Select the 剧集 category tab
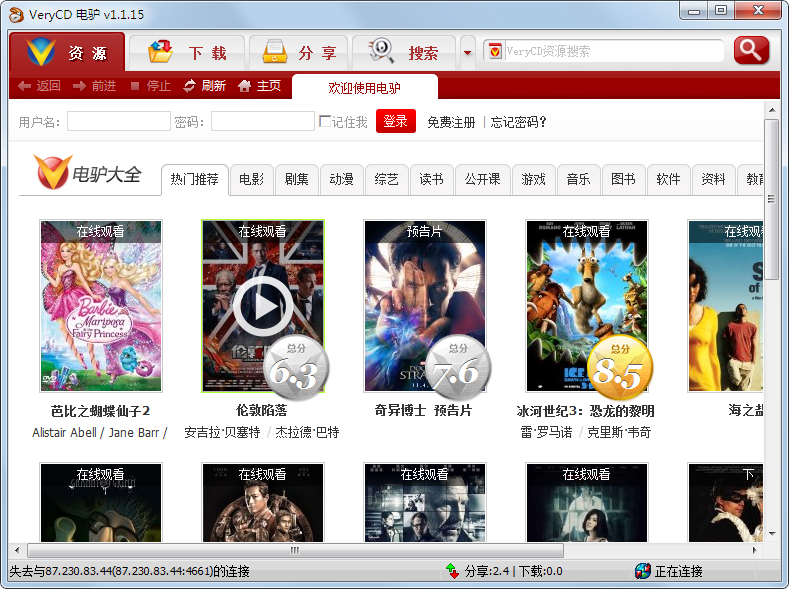This screenshot has height=589, width=789. tap(296, 180)
